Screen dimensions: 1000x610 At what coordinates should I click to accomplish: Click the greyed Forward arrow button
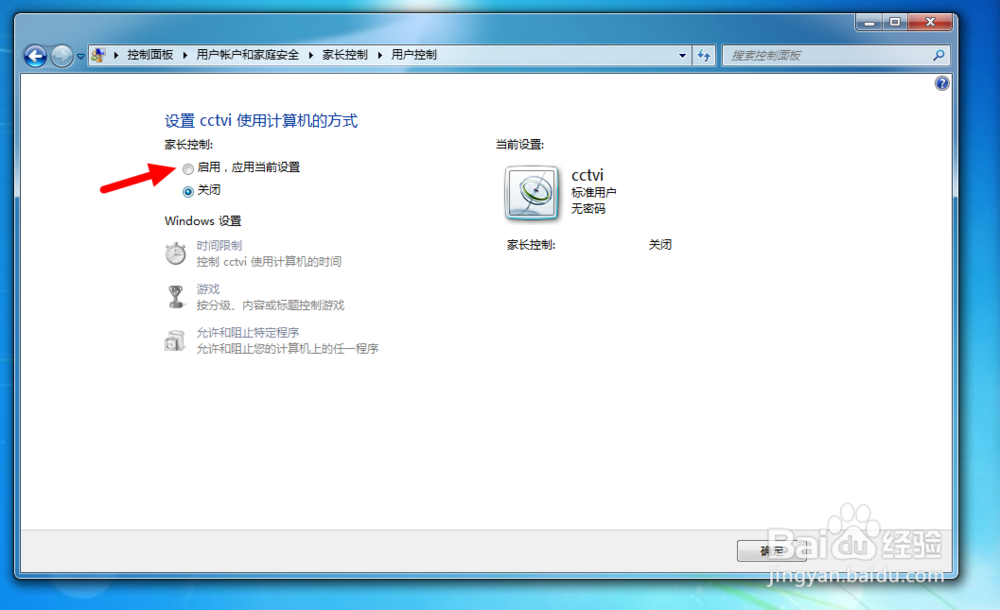62,56
